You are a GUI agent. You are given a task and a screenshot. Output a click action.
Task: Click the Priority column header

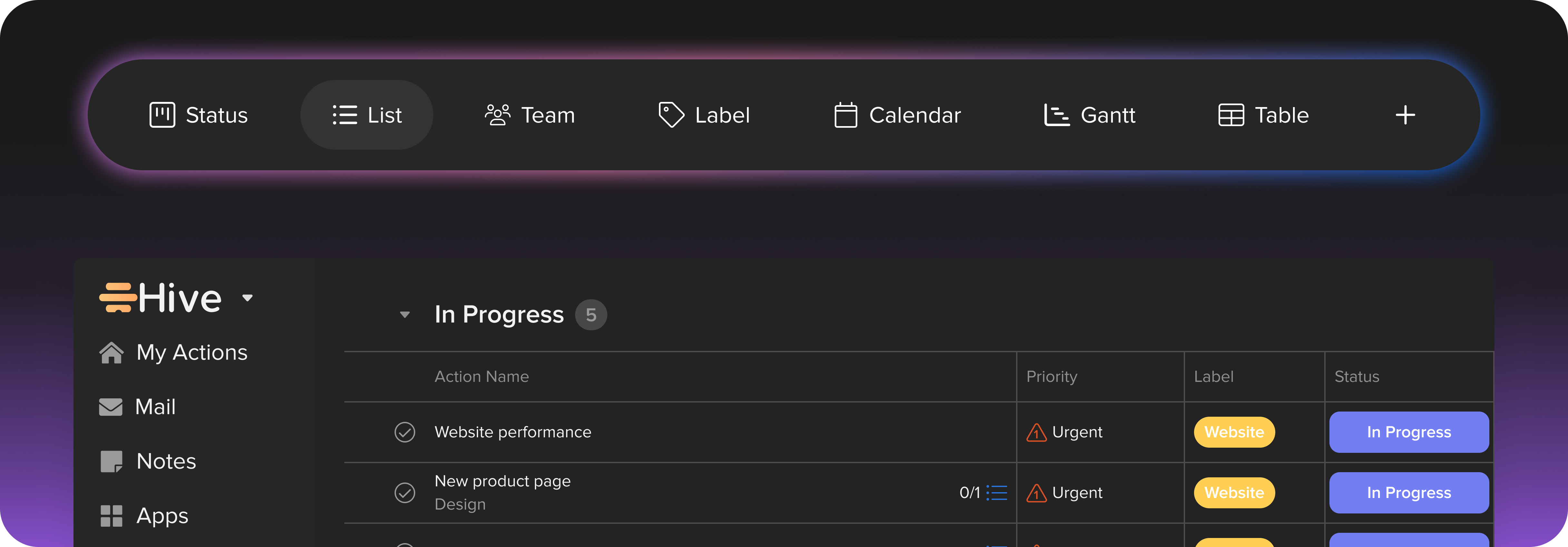pyautogui.click(x=1052, y=377)
